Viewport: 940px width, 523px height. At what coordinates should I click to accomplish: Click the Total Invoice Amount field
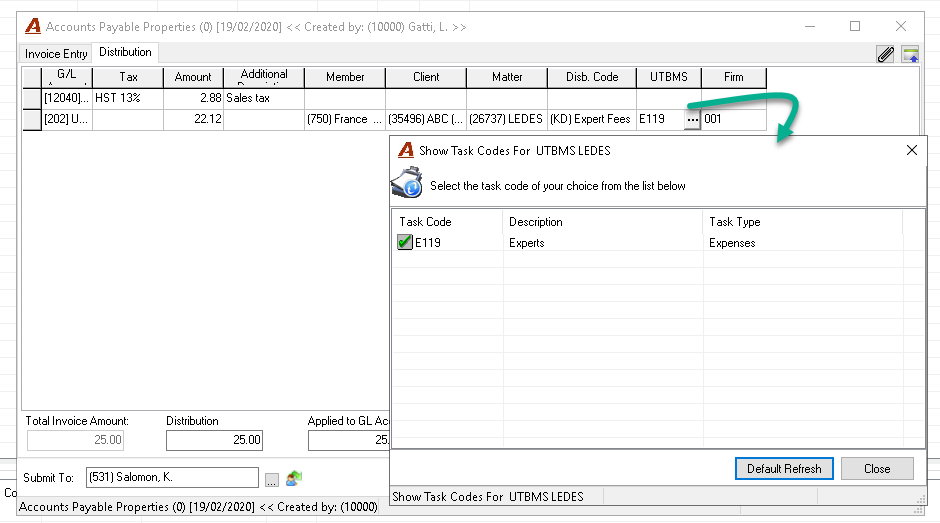click(x=76, y=440)
